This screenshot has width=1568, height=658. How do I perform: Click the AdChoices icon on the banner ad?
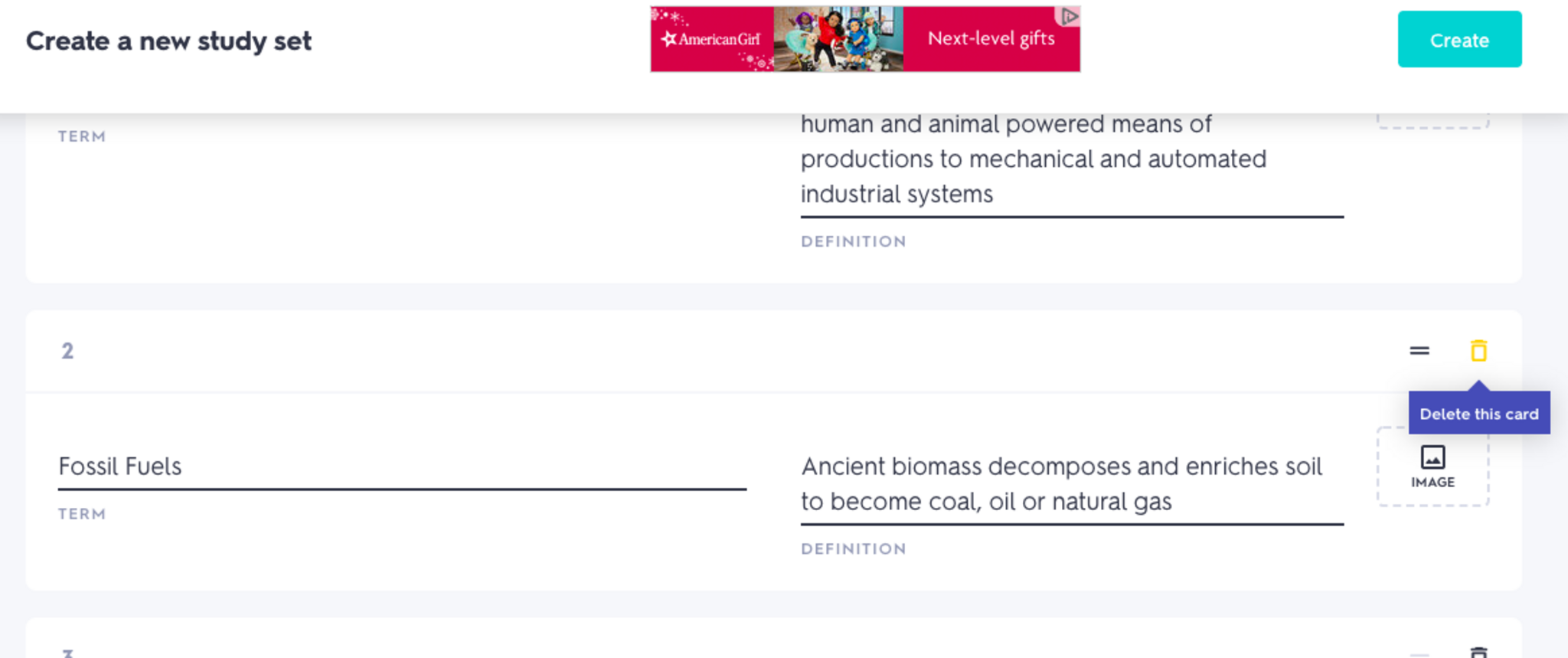coord(1069,16)
